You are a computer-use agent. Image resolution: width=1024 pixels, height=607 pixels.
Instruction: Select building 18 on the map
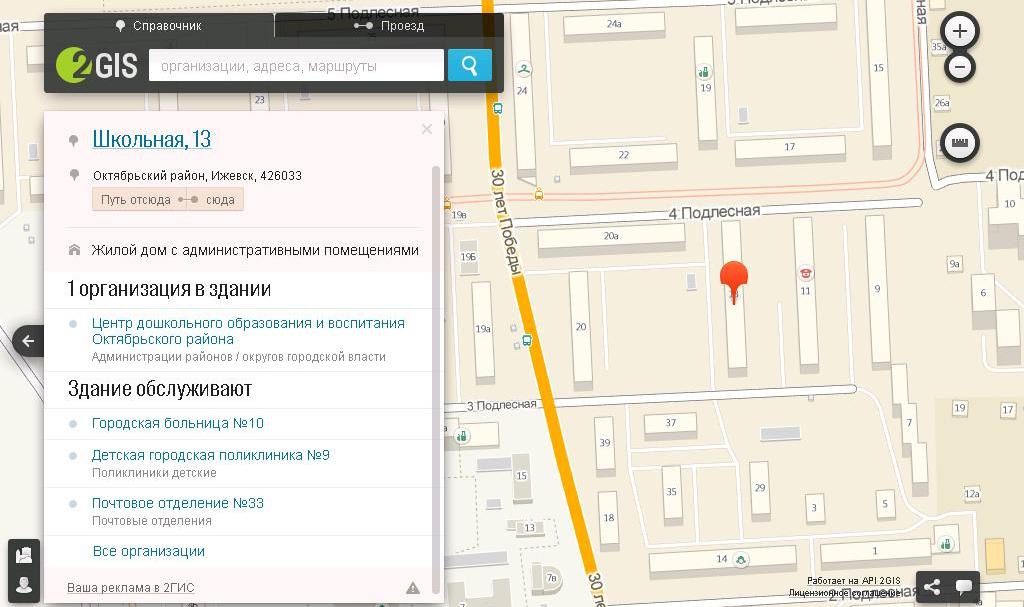609,518
